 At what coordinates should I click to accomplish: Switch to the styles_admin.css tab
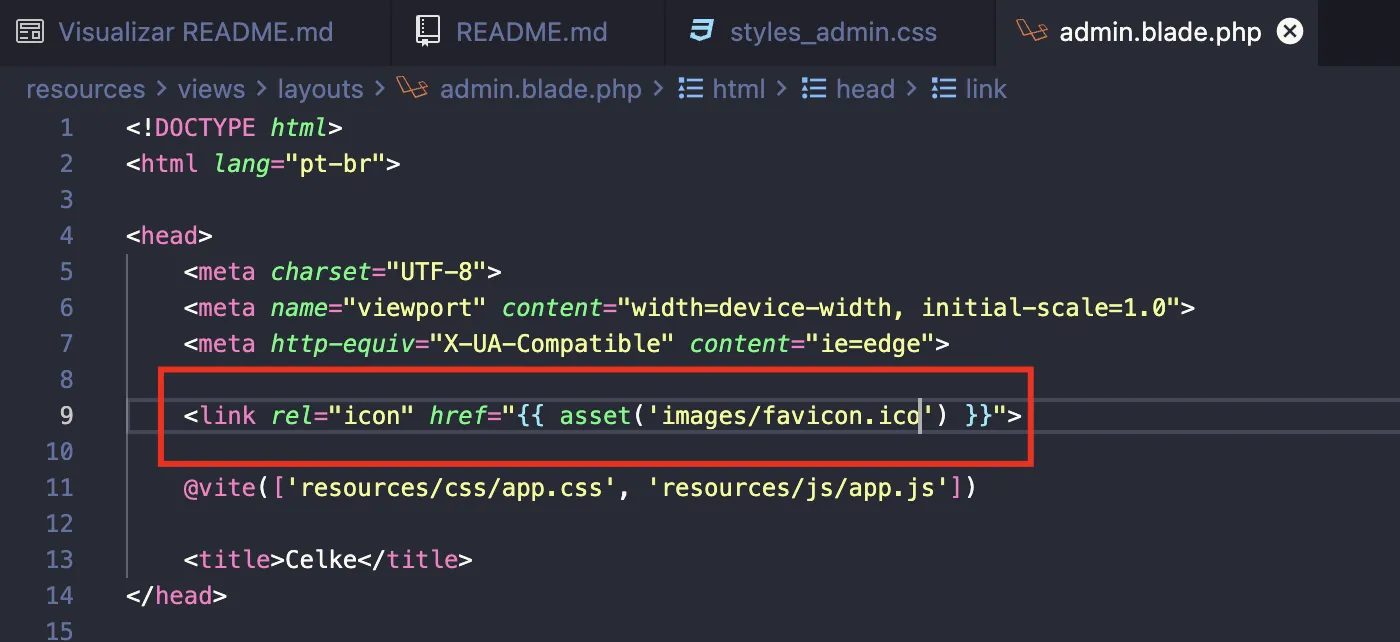click(830, 31)
